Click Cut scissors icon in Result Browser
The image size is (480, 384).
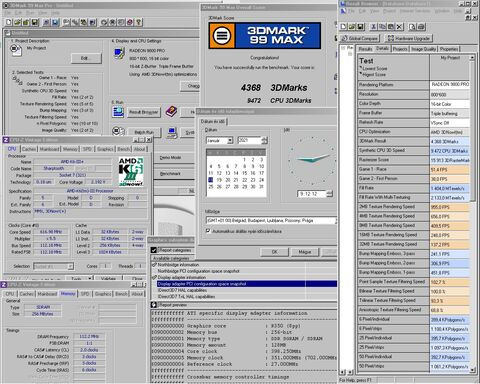tap(374, 27)
